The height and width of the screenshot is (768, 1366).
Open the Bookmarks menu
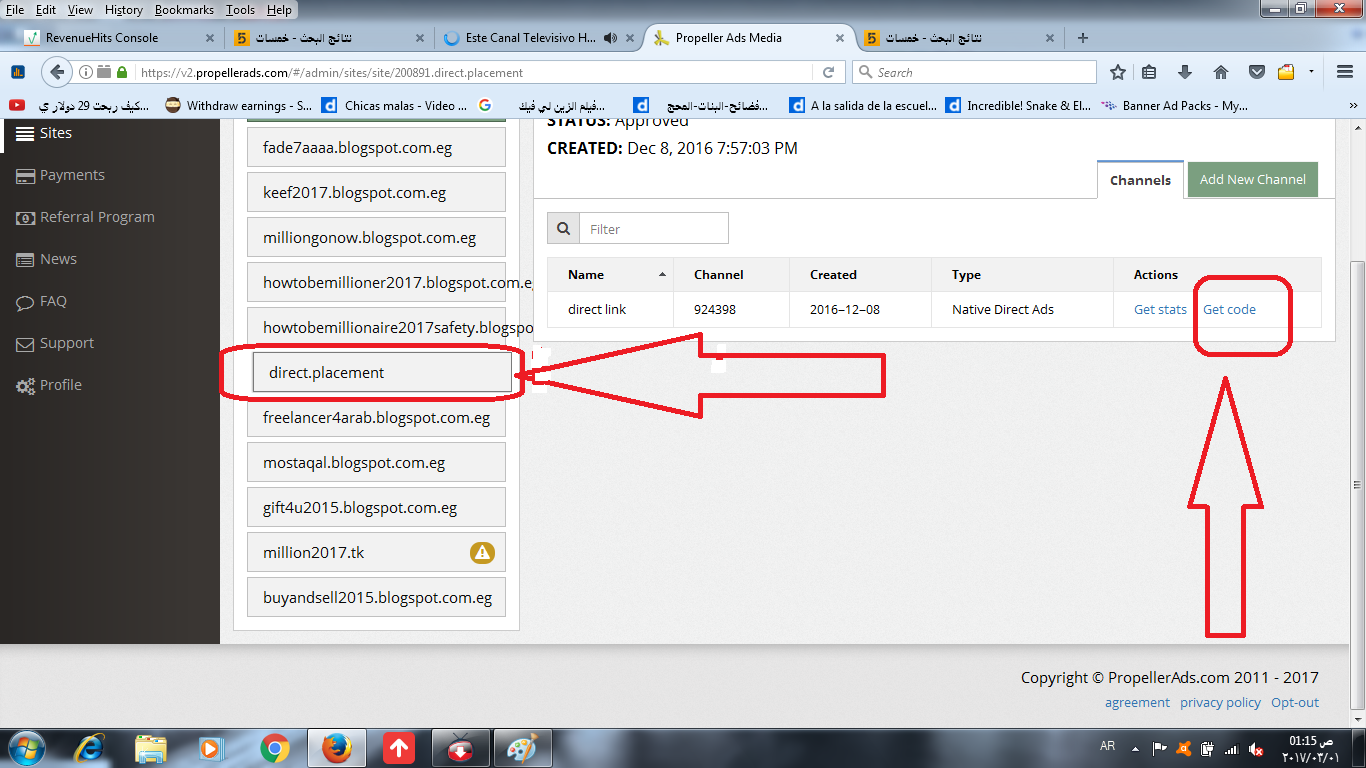pos(185,10)
